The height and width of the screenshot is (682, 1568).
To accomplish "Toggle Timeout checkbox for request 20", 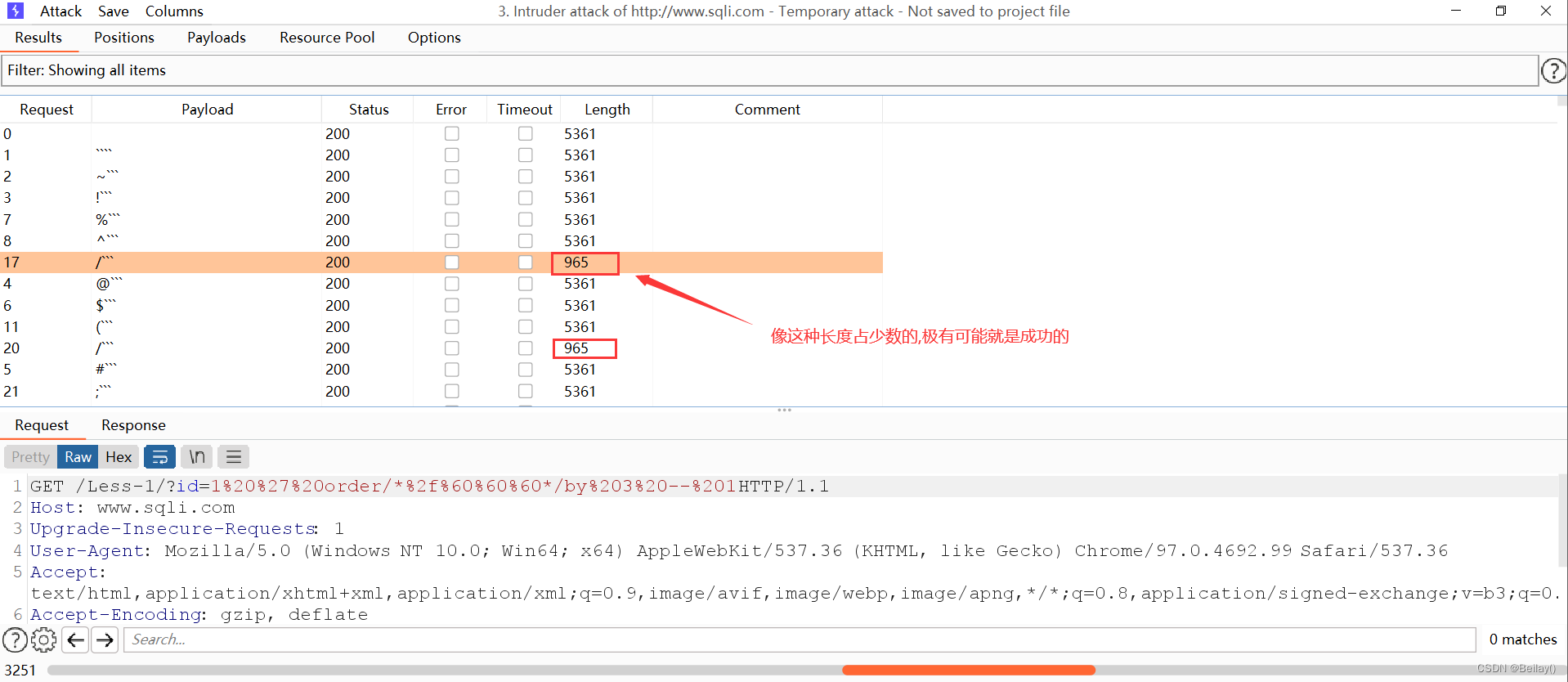I will 526,348.
